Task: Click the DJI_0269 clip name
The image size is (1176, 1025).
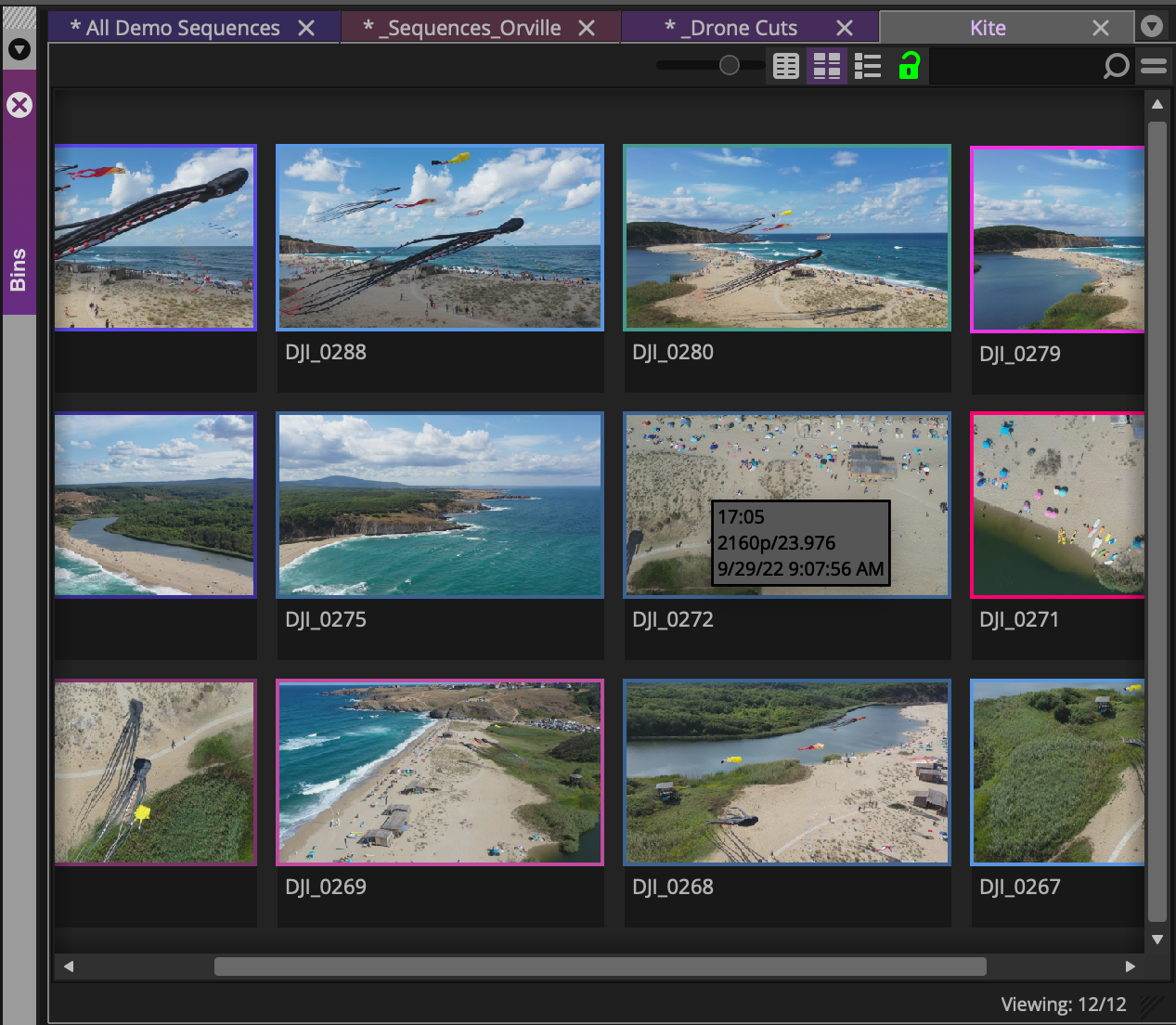Action: [326, 888]
